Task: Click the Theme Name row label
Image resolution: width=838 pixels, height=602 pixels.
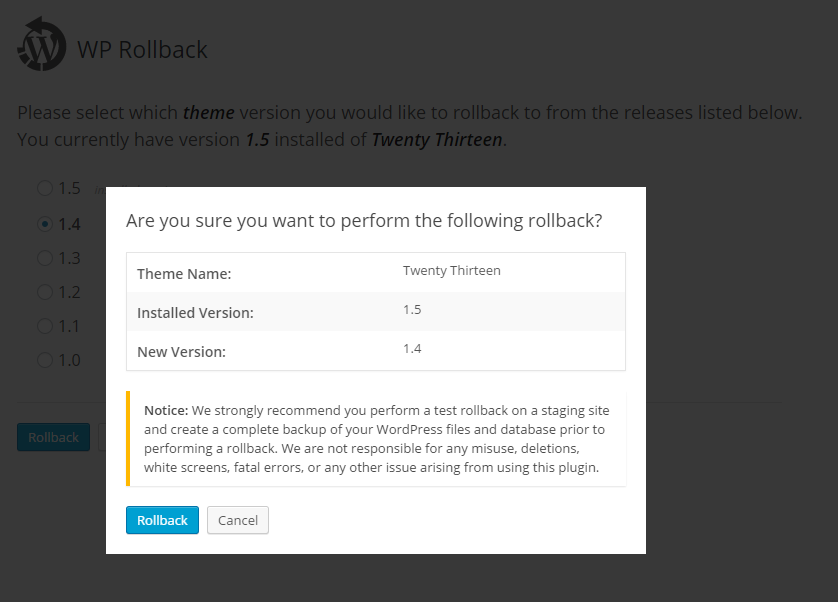Action: point(184,273)
